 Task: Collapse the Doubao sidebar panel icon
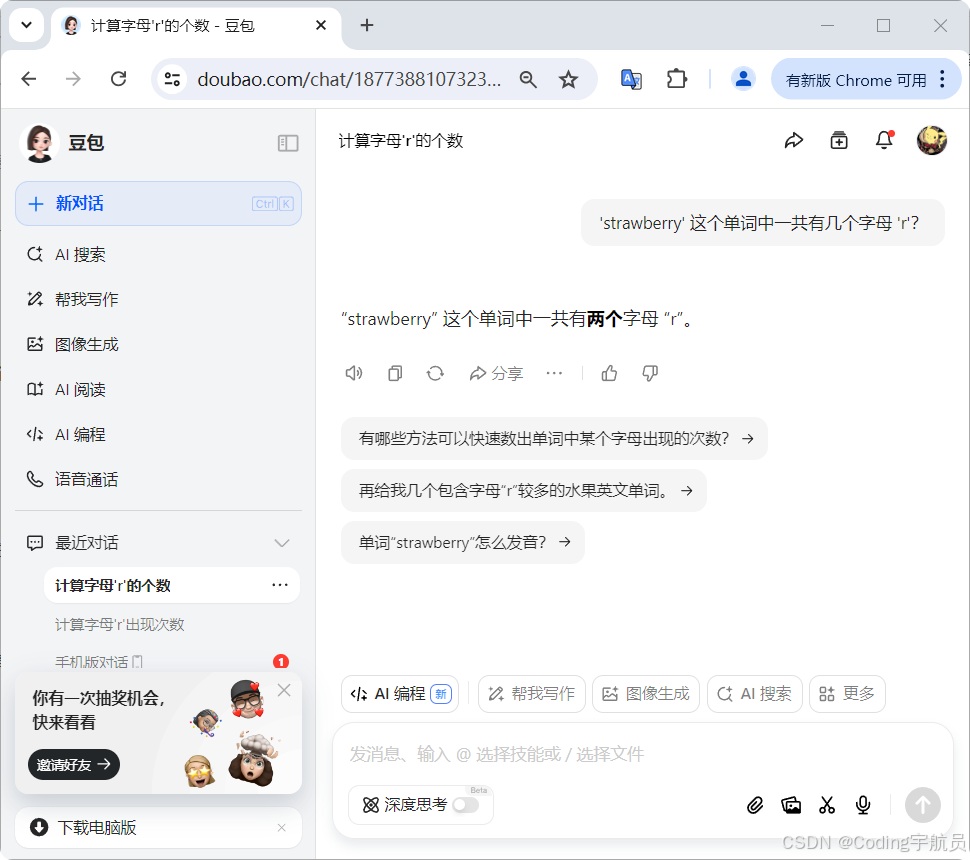(288, 143)
